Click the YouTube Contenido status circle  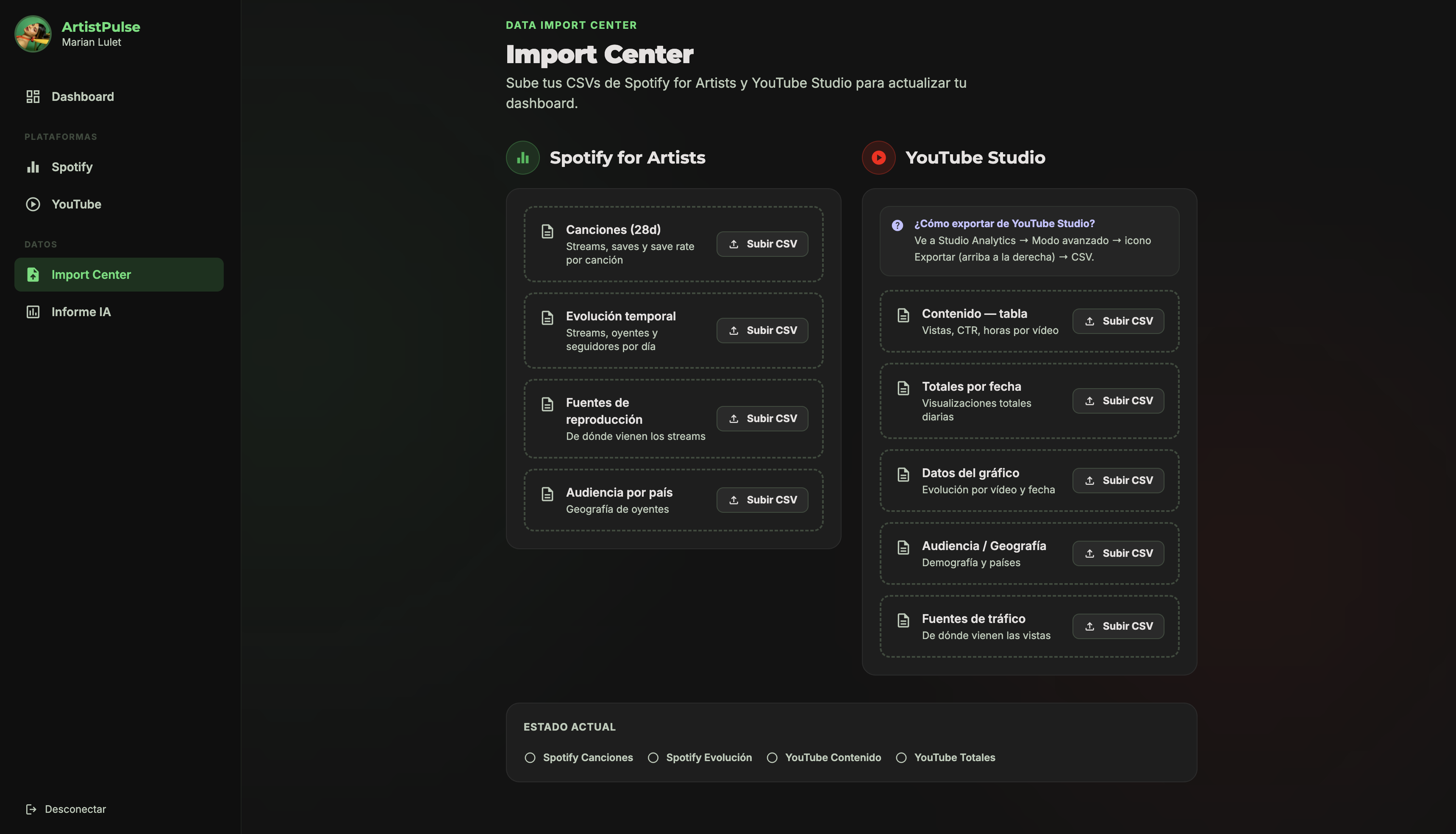pyautogui.click(x=772, y=758)
